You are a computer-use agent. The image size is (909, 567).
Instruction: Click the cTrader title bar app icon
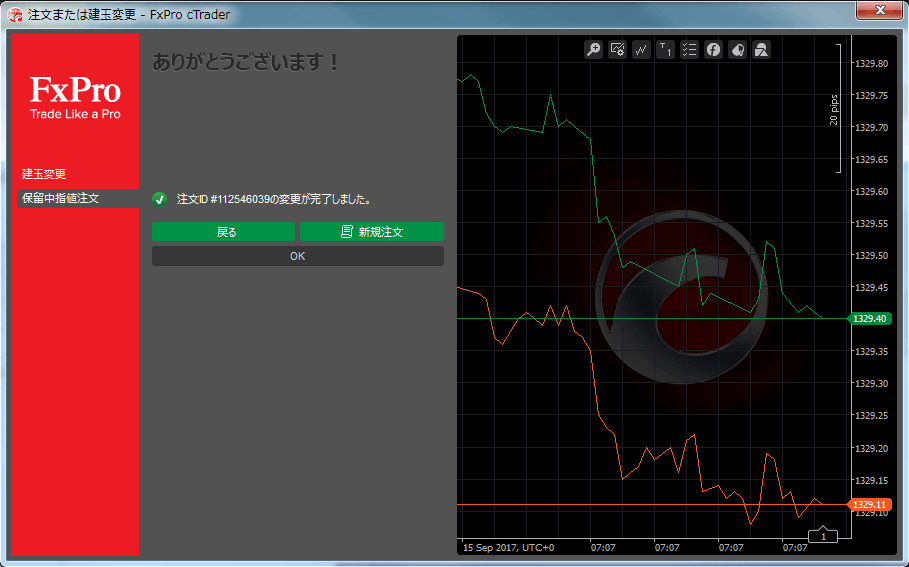point(15,14)
